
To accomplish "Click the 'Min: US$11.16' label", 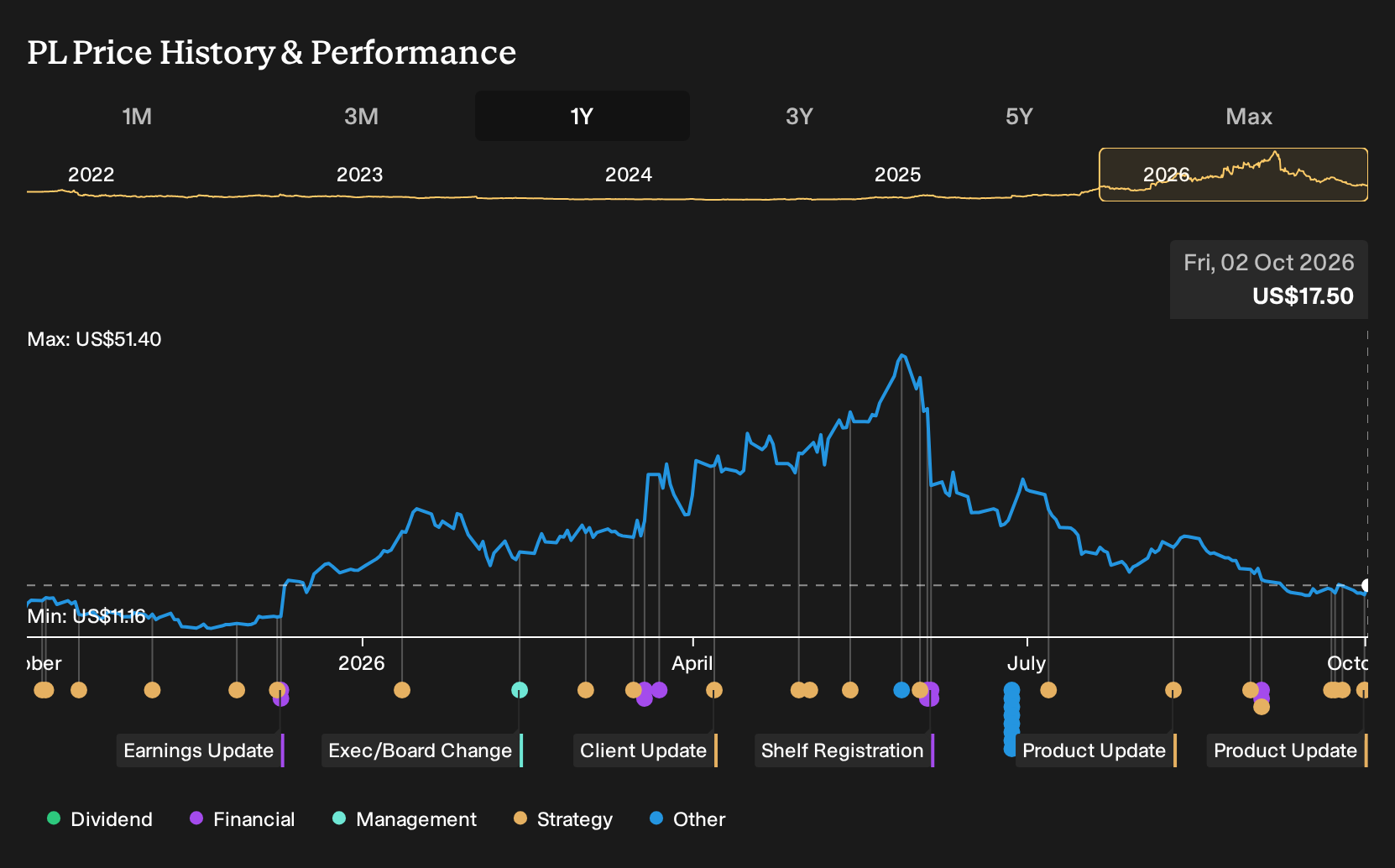I will [x=86, y=616].
